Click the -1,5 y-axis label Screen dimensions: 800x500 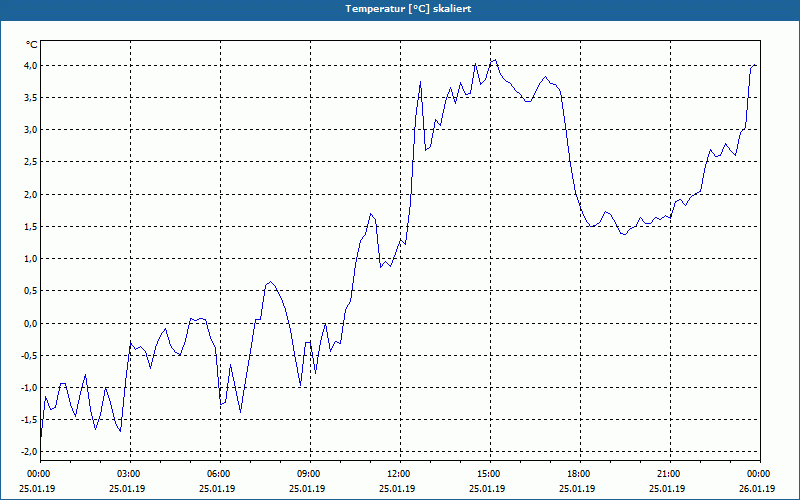[x=29, y=419]
